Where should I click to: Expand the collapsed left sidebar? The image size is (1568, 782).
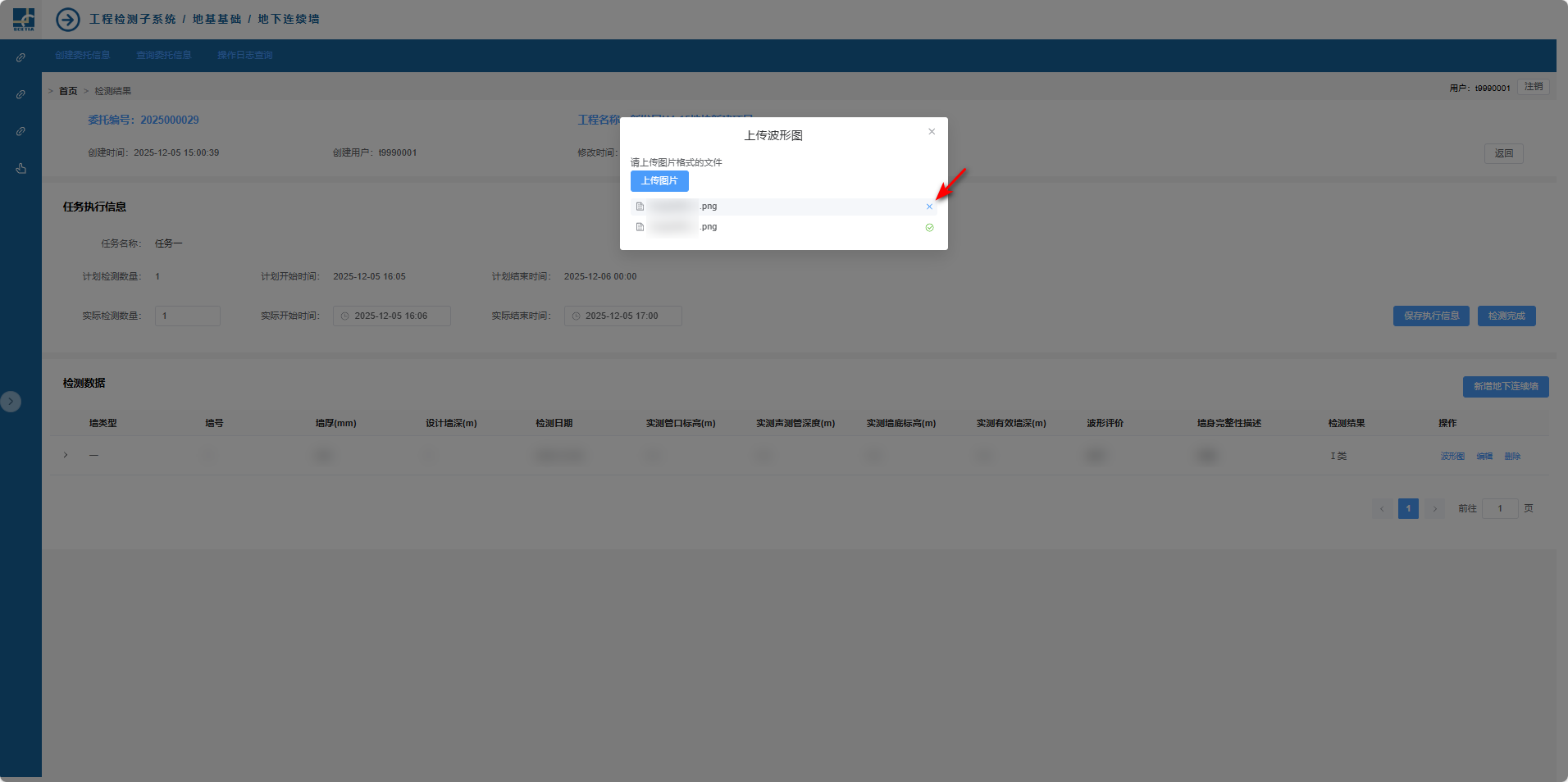click(x=11, y=402)
